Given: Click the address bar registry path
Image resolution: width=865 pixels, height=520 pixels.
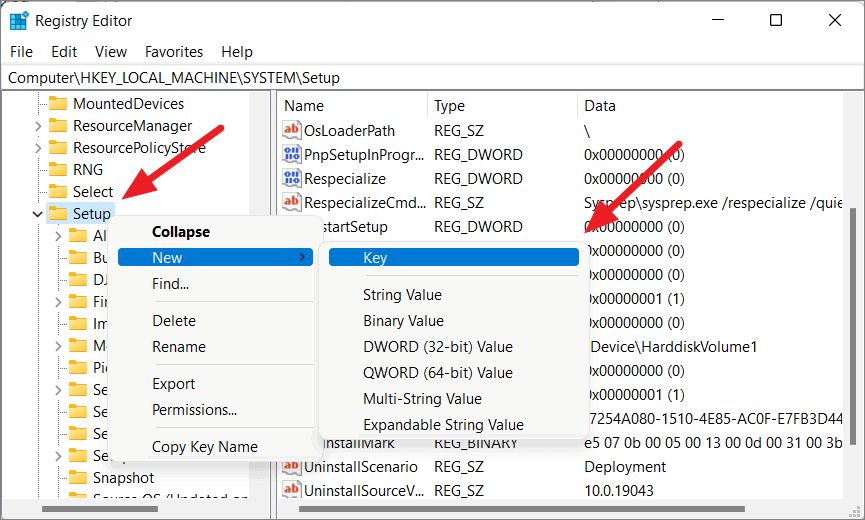Looking at the screenshot, I should point(174,78).
